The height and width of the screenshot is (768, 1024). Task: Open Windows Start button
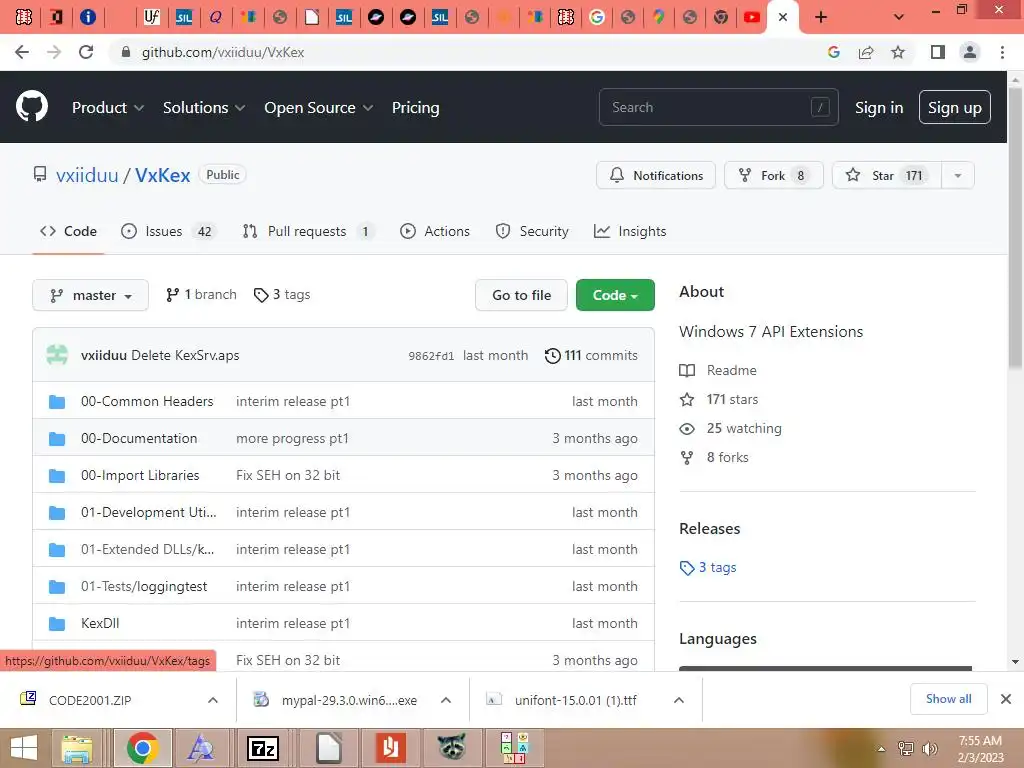click(24, 748)
